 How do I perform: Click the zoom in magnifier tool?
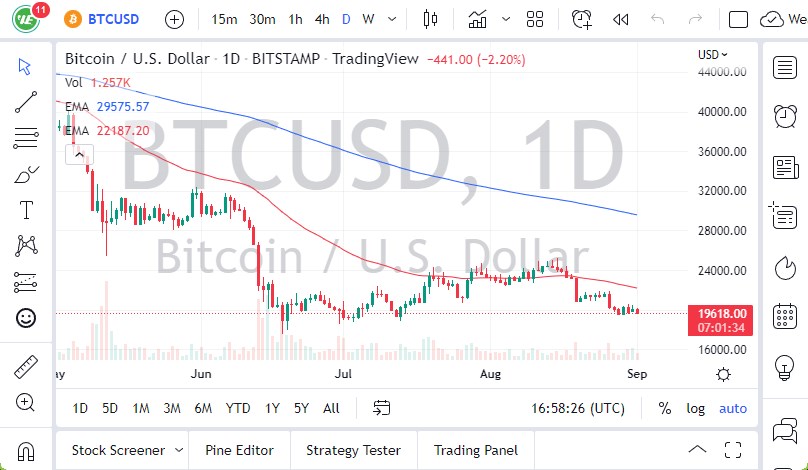click(26, 402)
